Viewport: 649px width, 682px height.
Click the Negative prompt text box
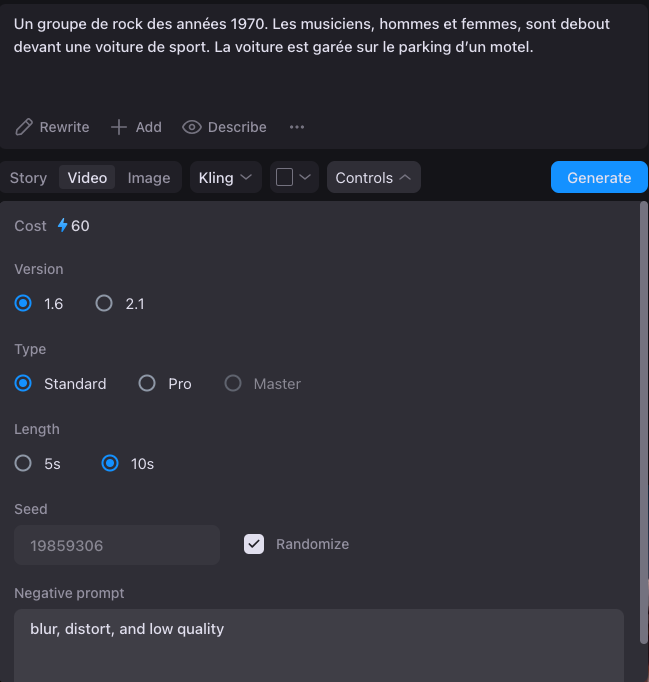tap(319, 645)
